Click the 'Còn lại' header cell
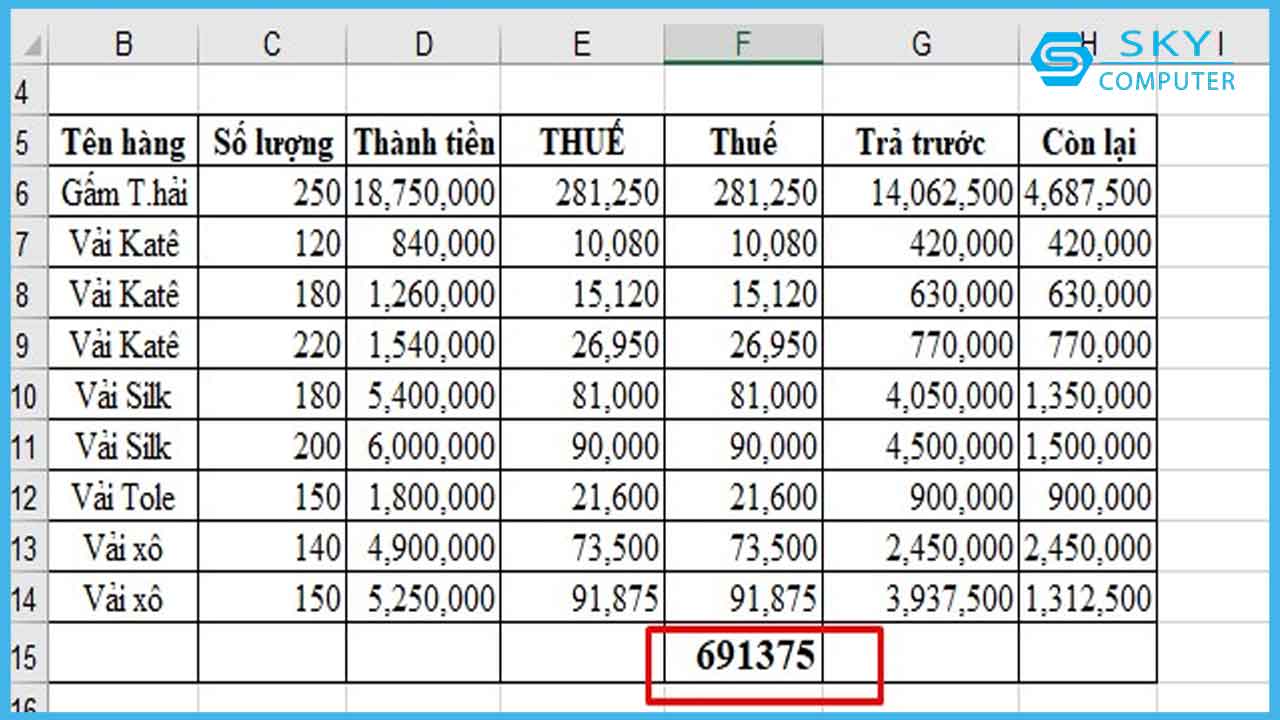Viewport: 1280px width, 720px height. click(1088, 142)
